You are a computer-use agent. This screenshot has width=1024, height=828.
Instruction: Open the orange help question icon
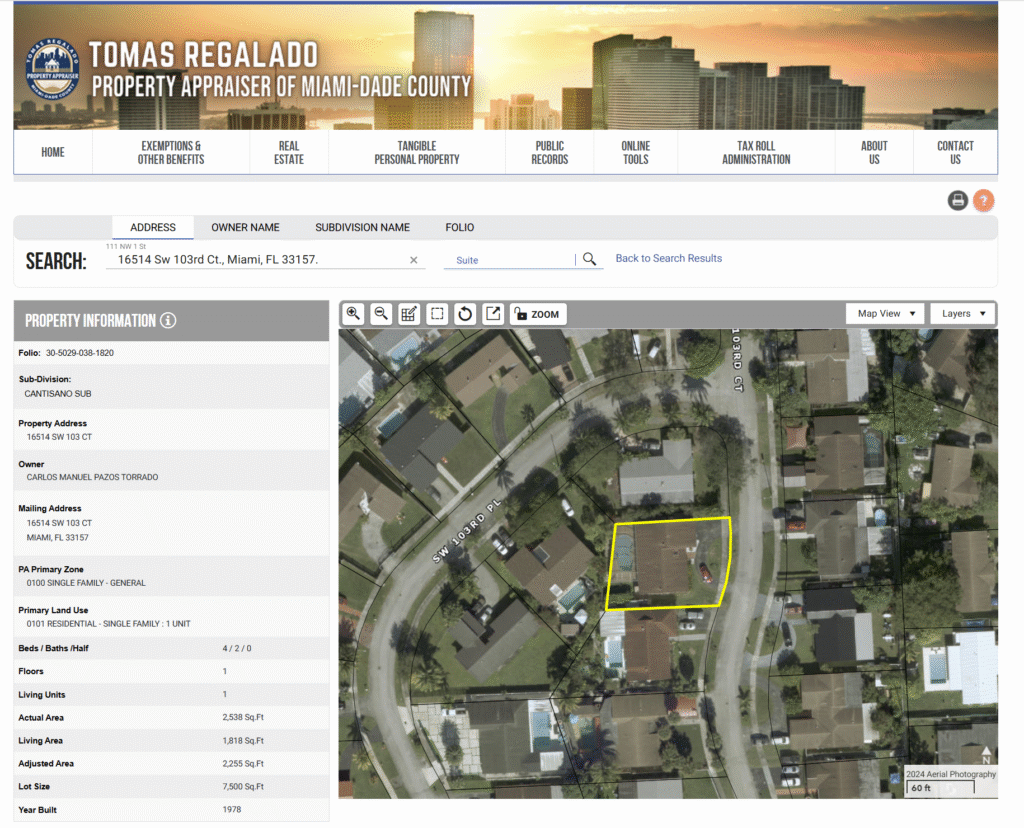(x=984, y=201)
